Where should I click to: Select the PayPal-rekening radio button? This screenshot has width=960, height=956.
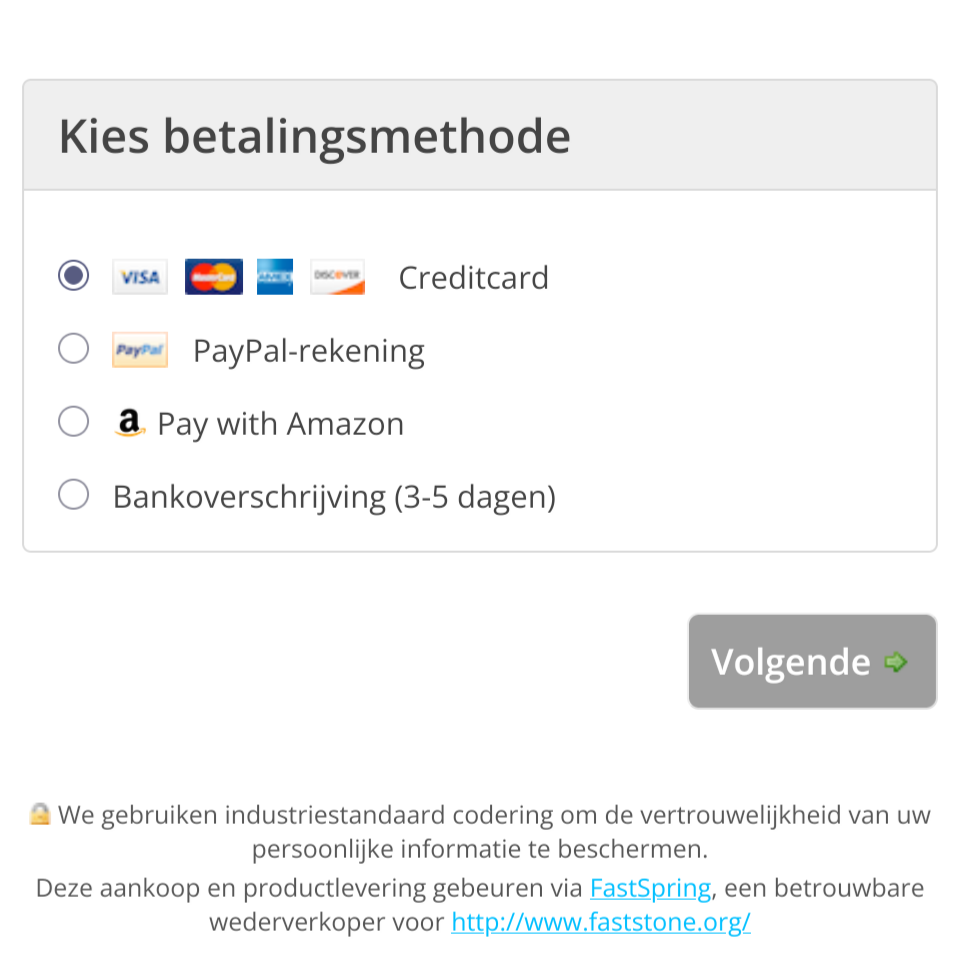click(x=73, y=349)
